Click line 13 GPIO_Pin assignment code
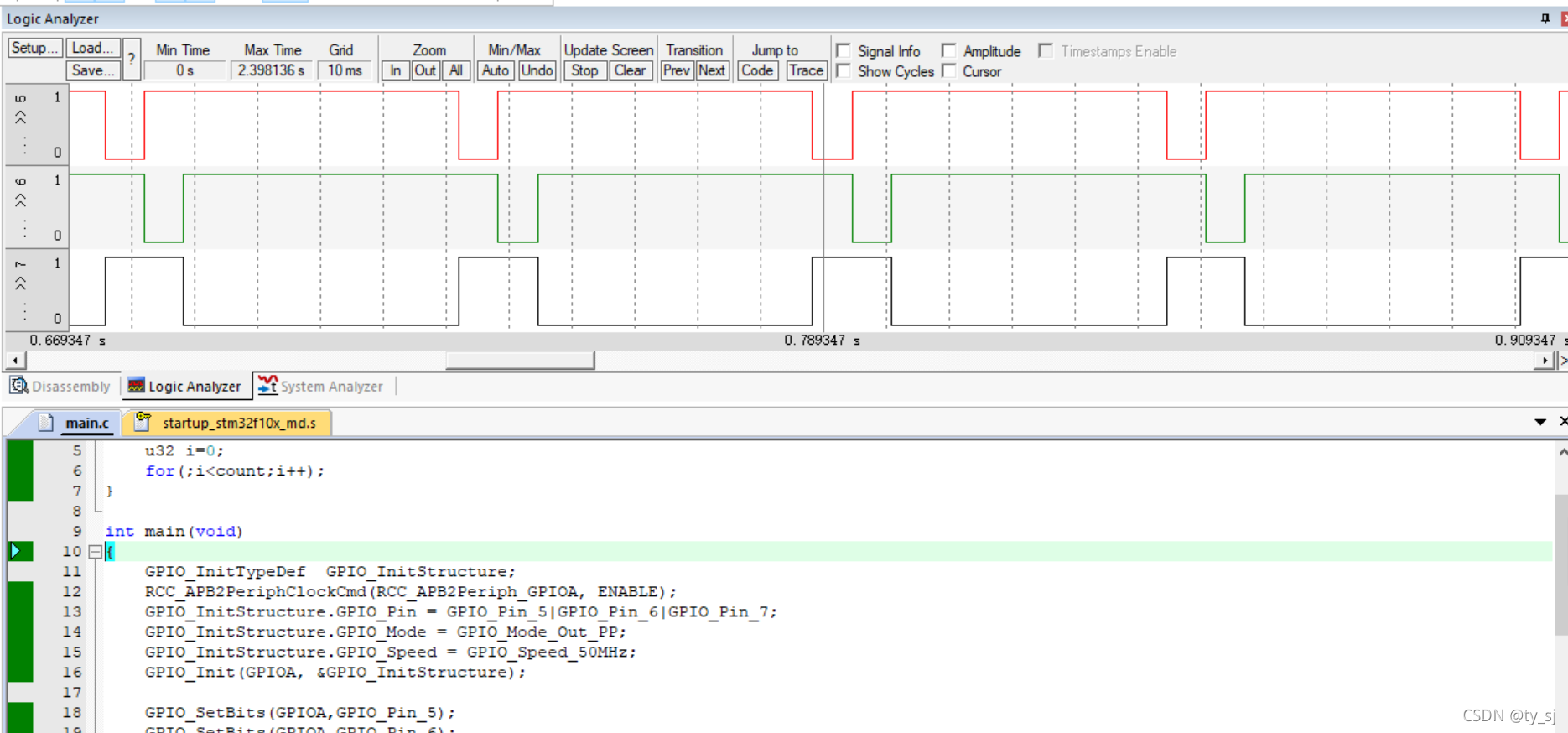This screenshot has height=733, width=1568. tap(461, 612)
